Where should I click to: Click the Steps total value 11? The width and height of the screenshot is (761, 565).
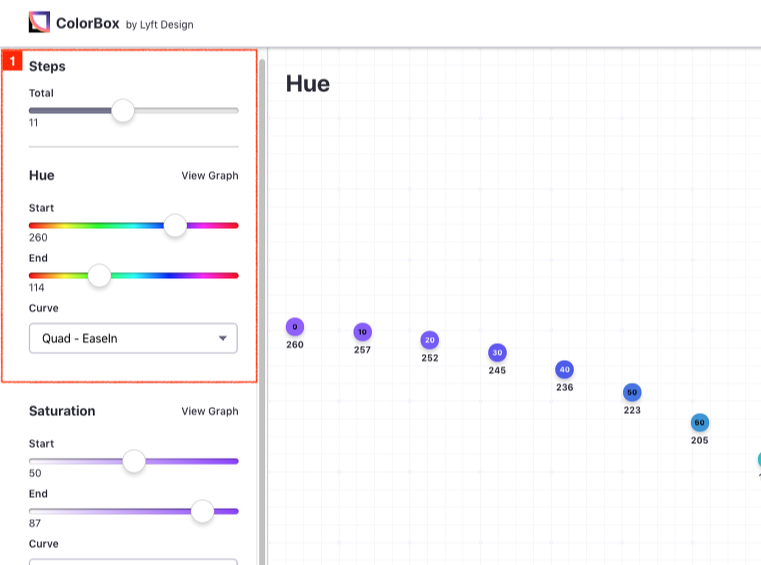(33, 123)
